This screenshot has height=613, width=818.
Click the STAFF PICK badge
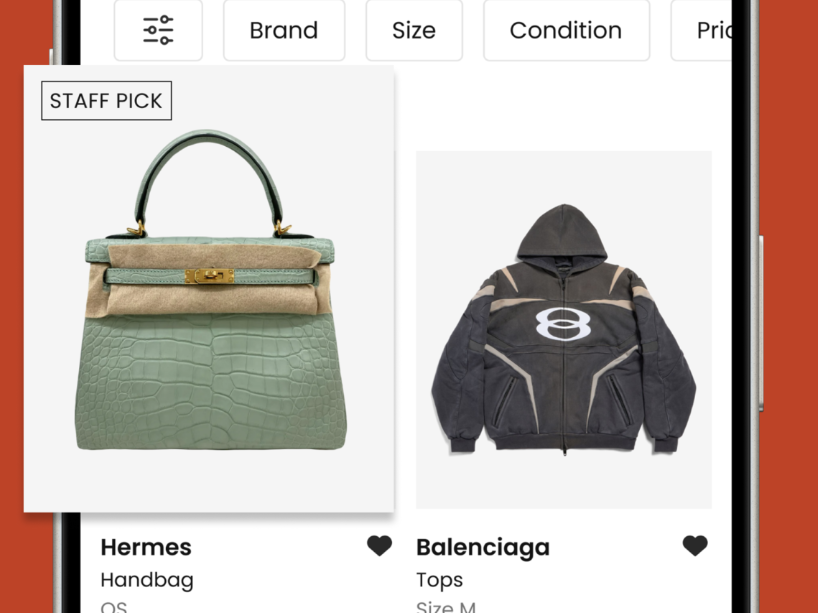point(107,101)
